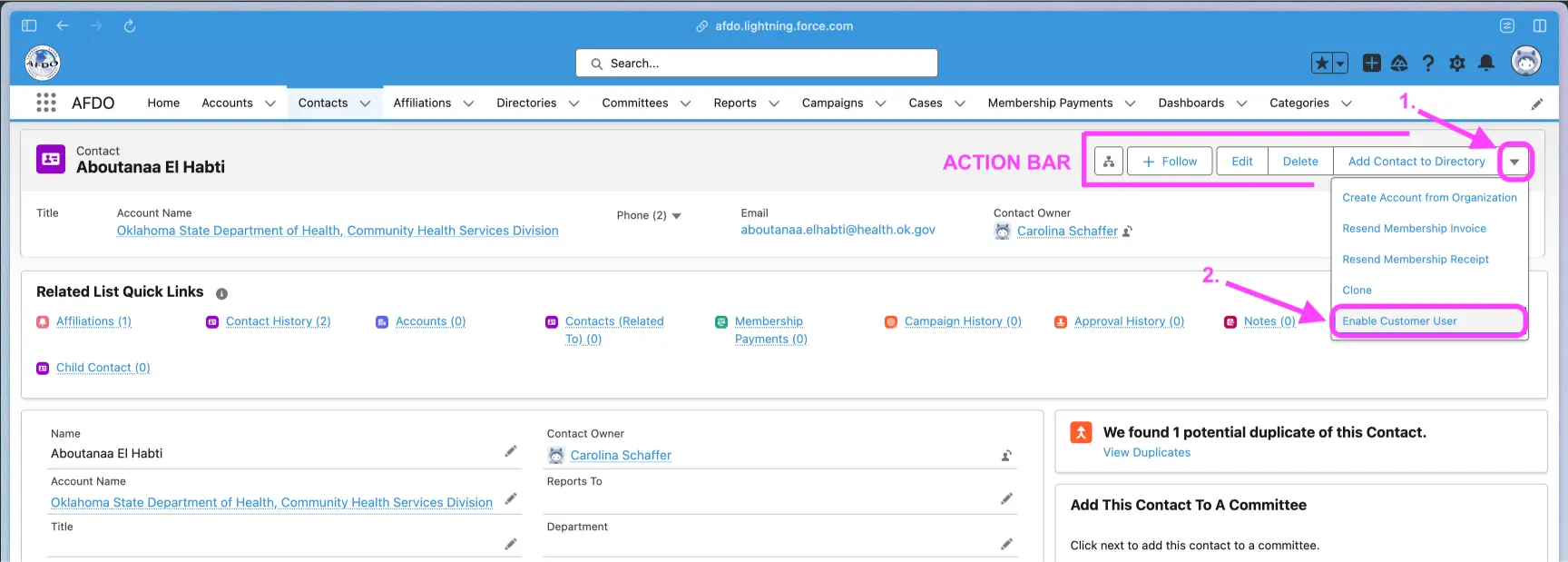Image resolution: width=1568 pixels, height=562 pixels.
Task: Open the Home tab
Action: point(163,103)
